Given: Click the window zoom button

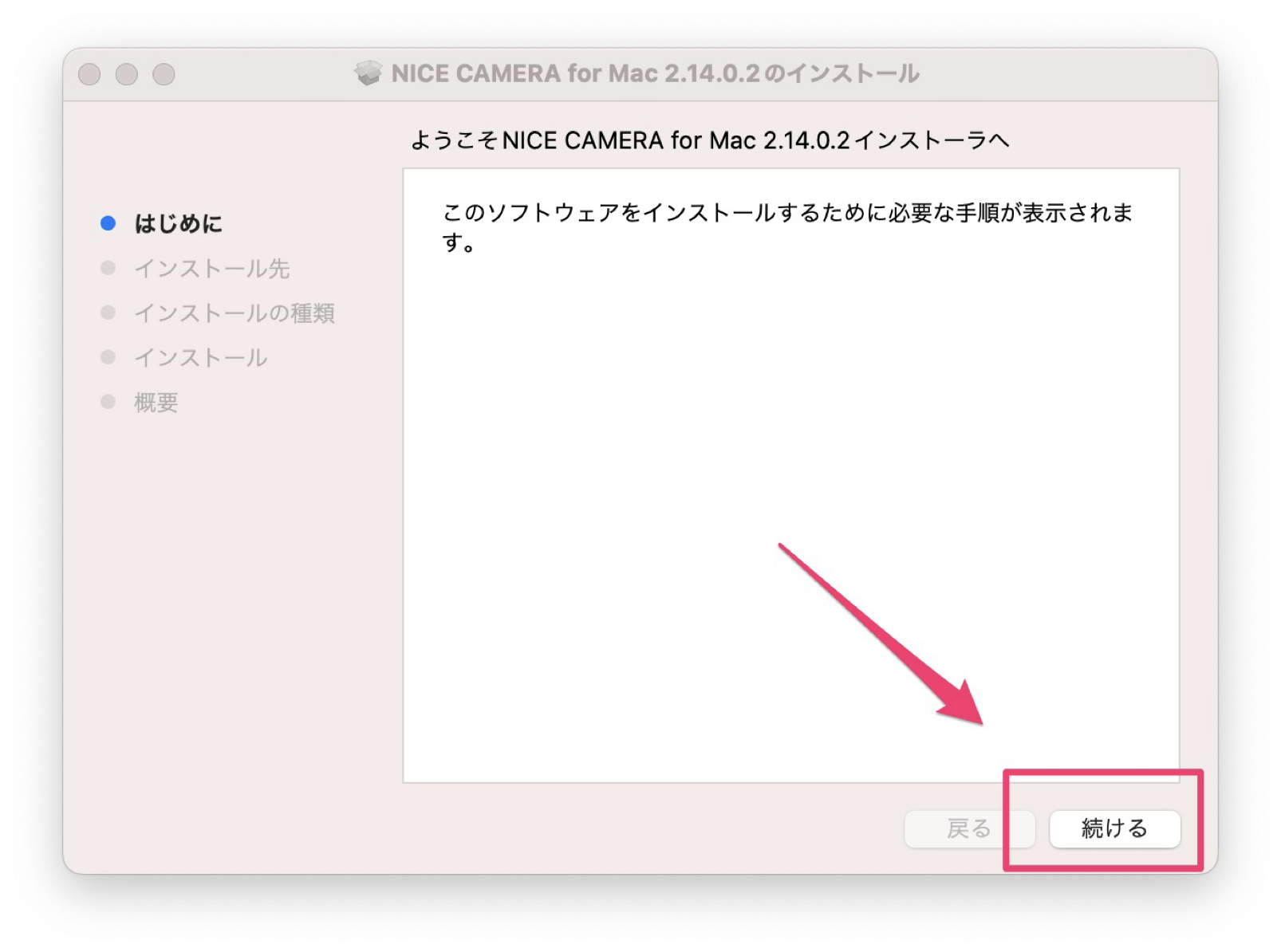Looking at the screenshot, I should click(x=164, y=74).
